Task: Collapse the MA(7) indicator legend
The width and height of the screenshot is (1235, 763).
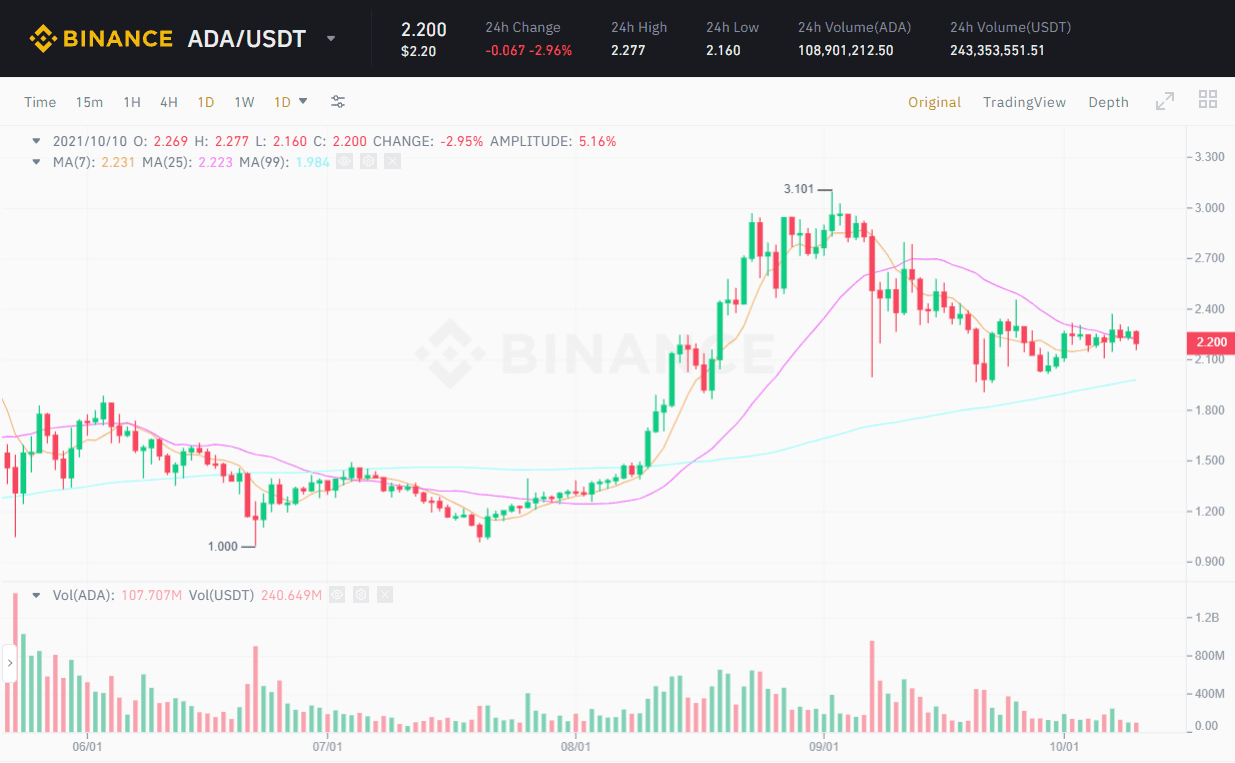Action: click(x=38, y=161)
